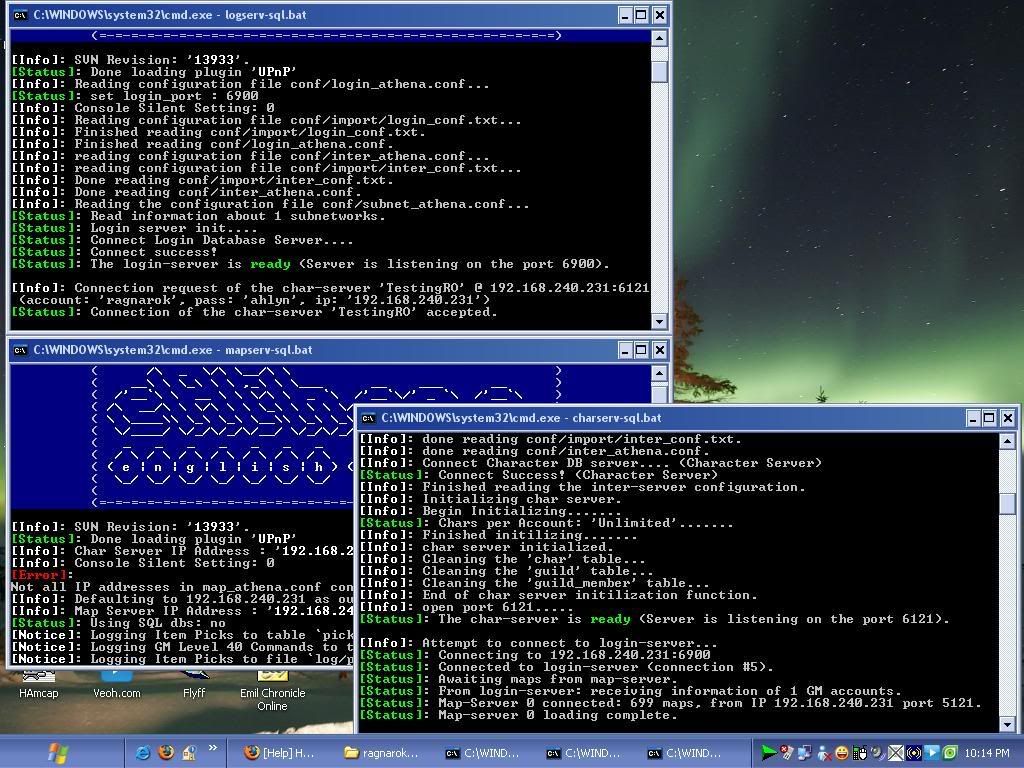The width and height of the screenshot is (1024, 768).
Task: Switch to the ragnarok folder taskbar button
Action: 381,753
